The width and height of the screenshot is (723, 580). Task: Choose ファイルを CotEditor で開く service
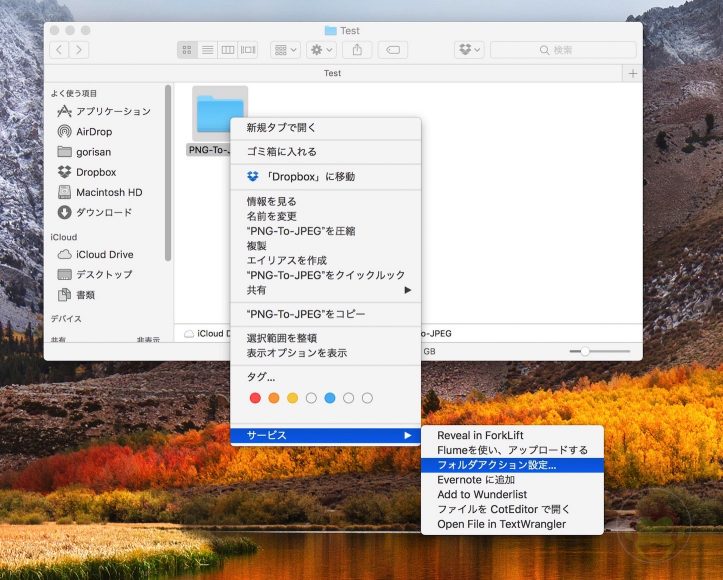click(512, 509)
